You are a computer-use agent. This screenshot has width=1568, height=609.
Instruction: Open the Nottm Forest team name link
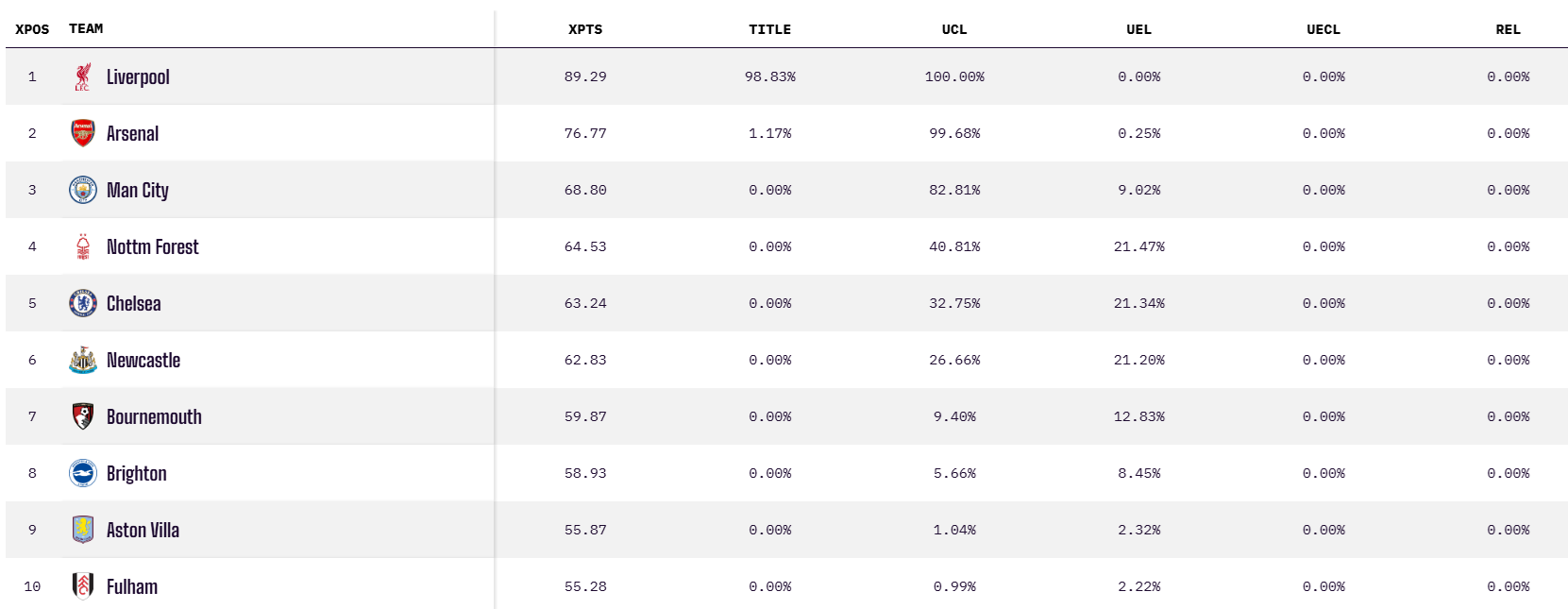coord(153,247)
